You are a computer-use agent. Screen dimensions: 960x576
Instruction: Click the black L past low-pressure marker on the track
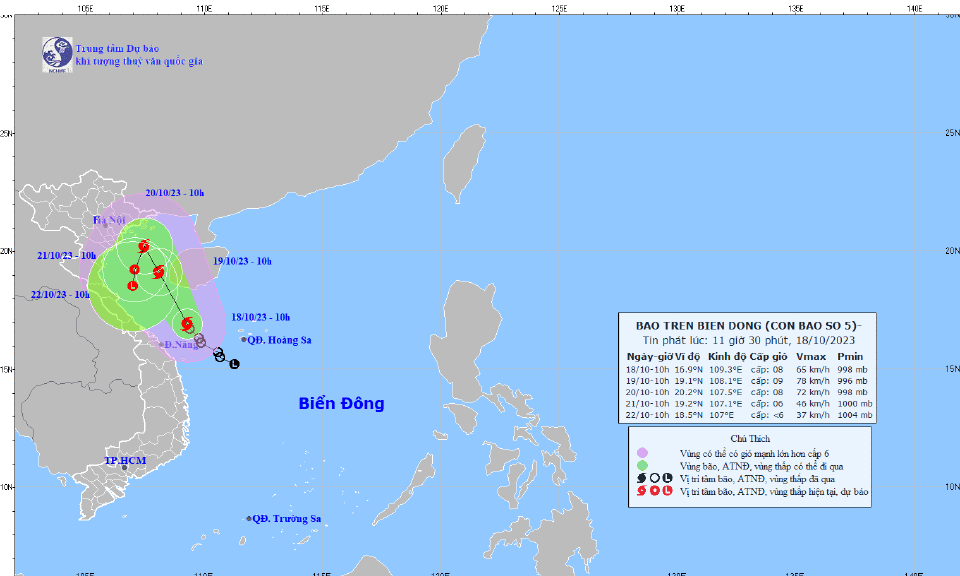tap(234, 364)
